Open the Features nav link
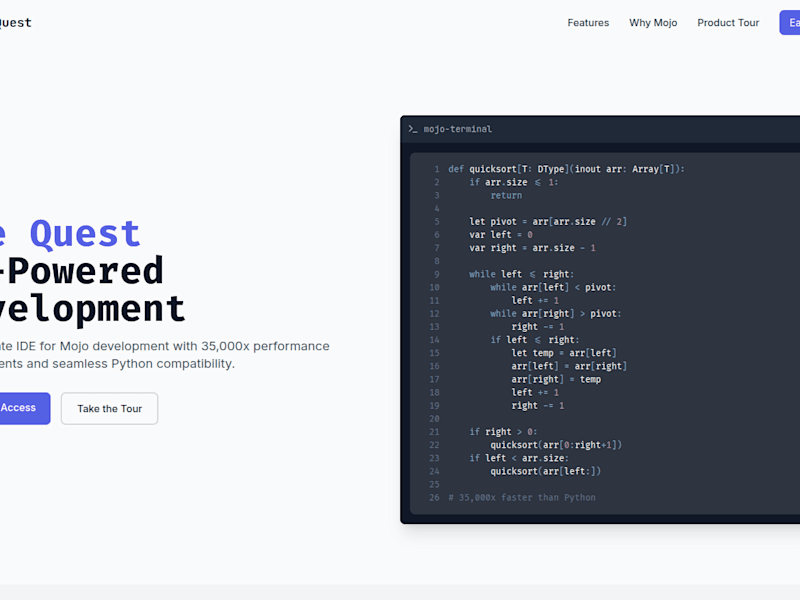The image size is (800, 600). click(x=588, y=22)
